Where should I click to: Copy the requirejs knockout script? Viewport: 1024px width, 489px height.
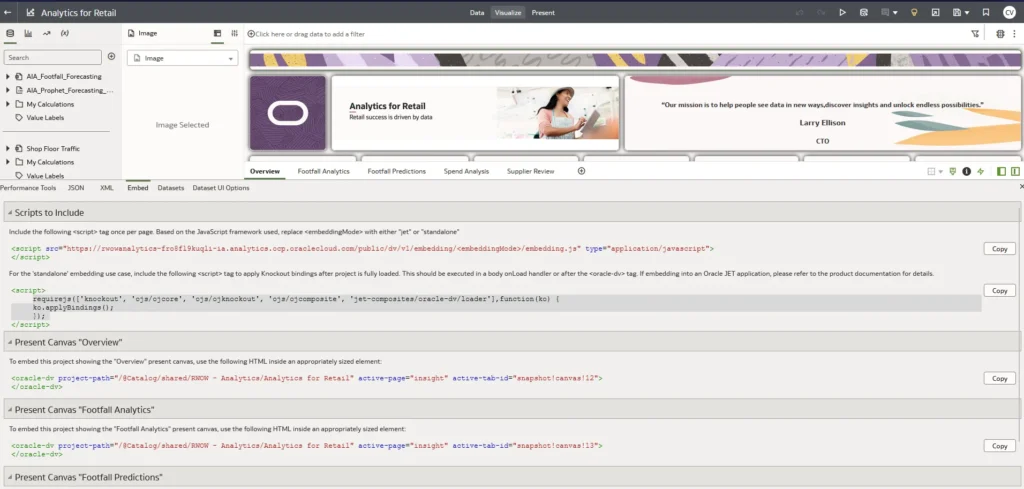(1000, 291)
